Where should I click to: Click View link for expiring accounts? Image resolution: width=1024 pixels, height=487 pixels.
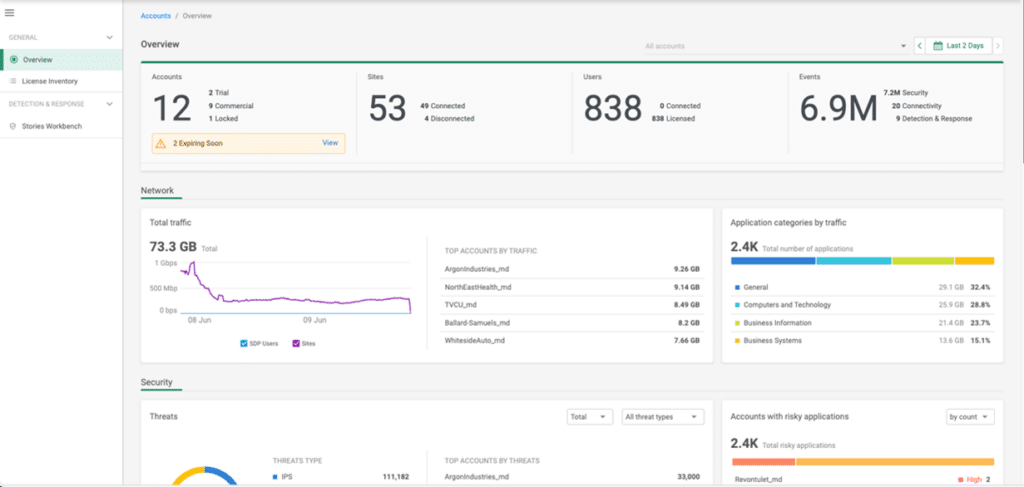click(x=330, y=143)
